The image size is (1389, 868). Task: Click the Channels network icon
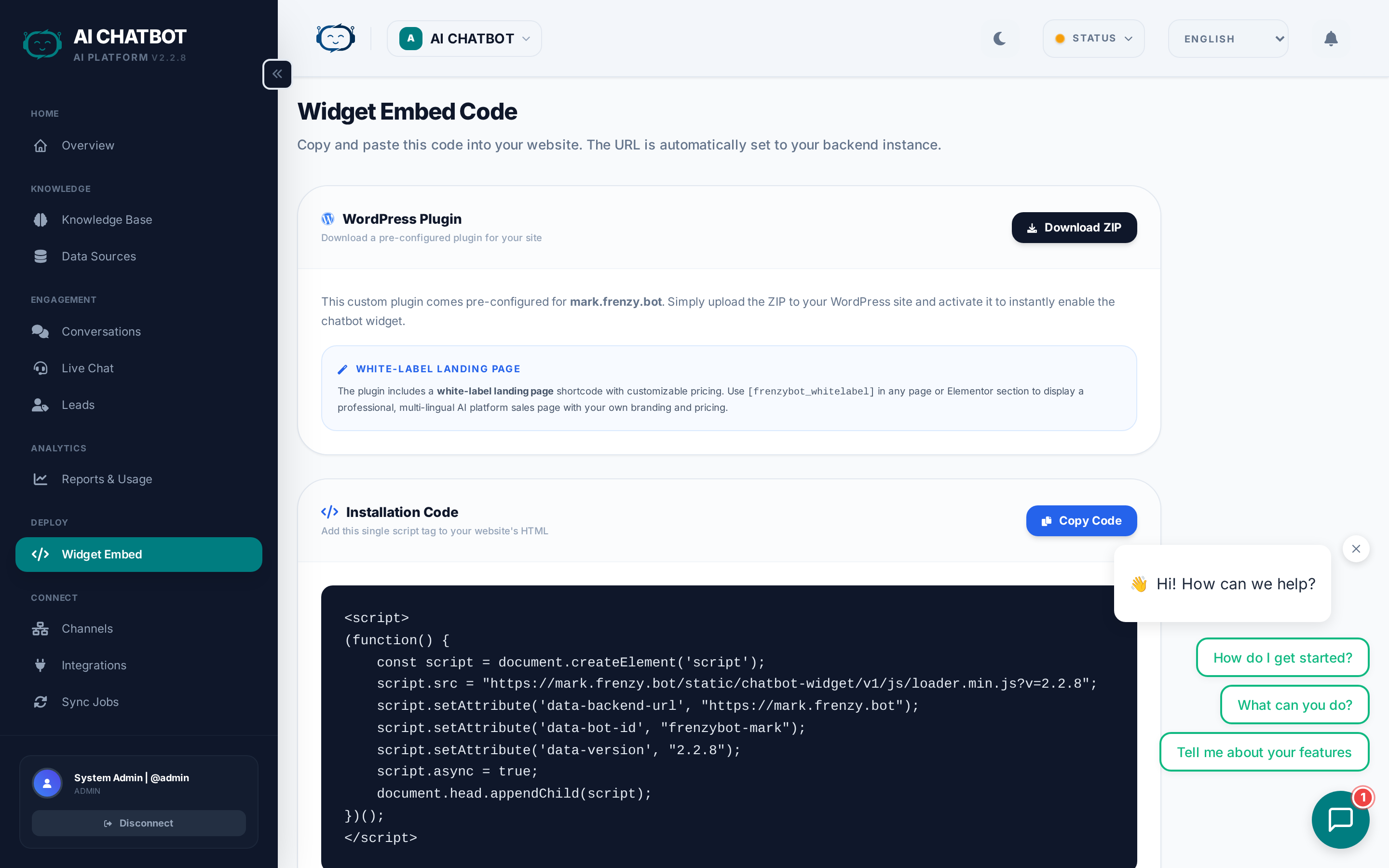point(40,628)
